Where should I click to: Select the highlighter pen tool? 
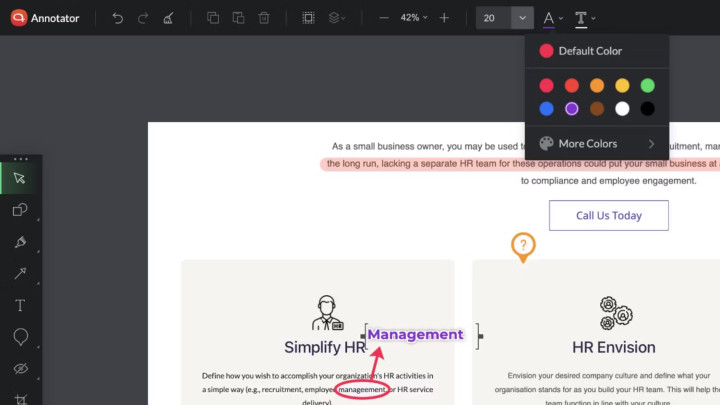coord(20,242)
